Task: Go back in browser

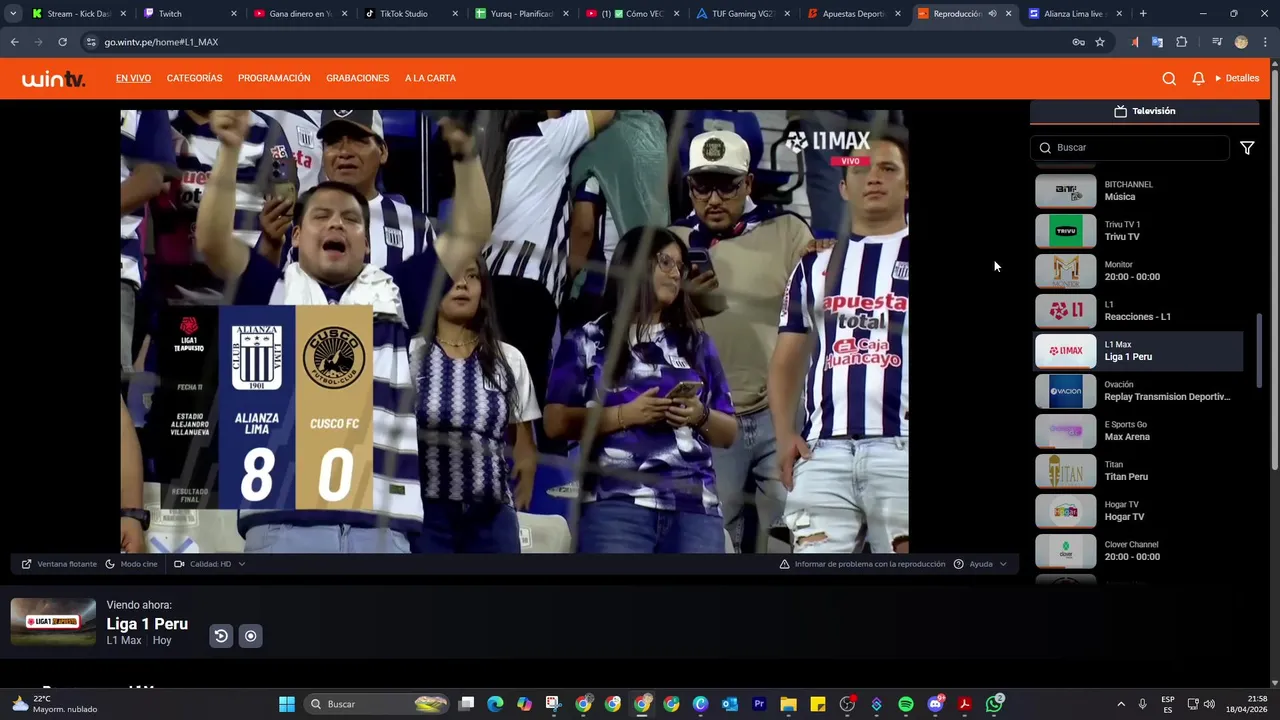Action: pos(14,42)
